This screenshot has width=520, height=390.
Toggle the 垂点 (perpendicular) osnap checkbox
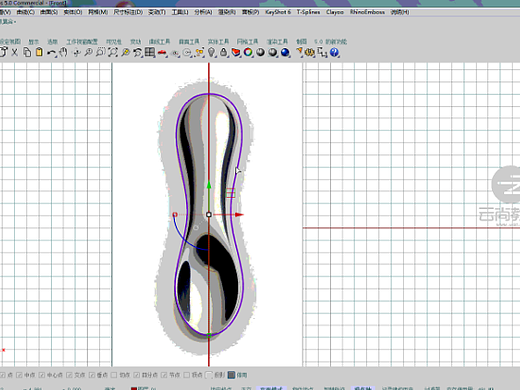(x=92, y=375)
